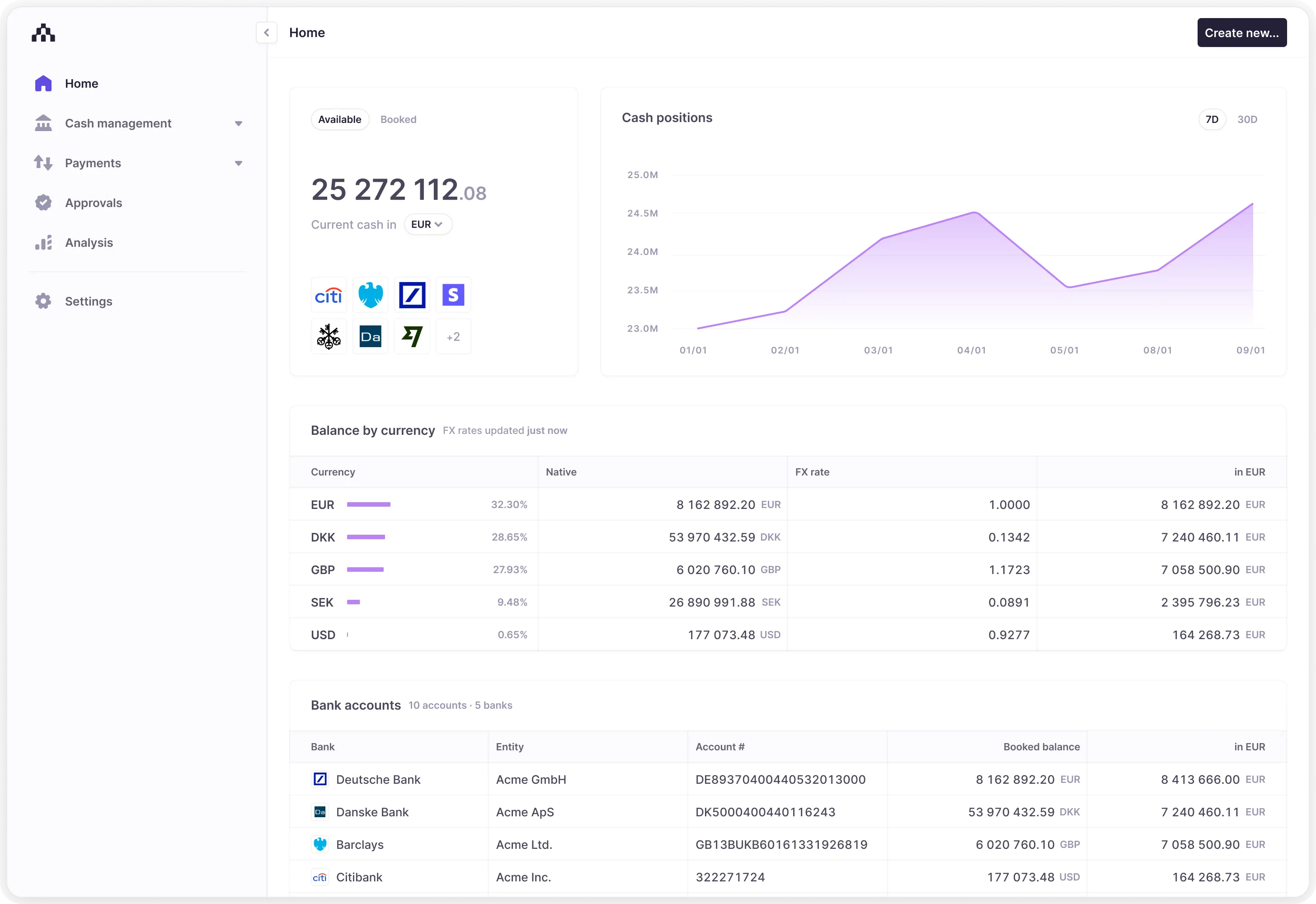
Task: Click the Barclays eagle logo tile
Action: click(370, 295)
